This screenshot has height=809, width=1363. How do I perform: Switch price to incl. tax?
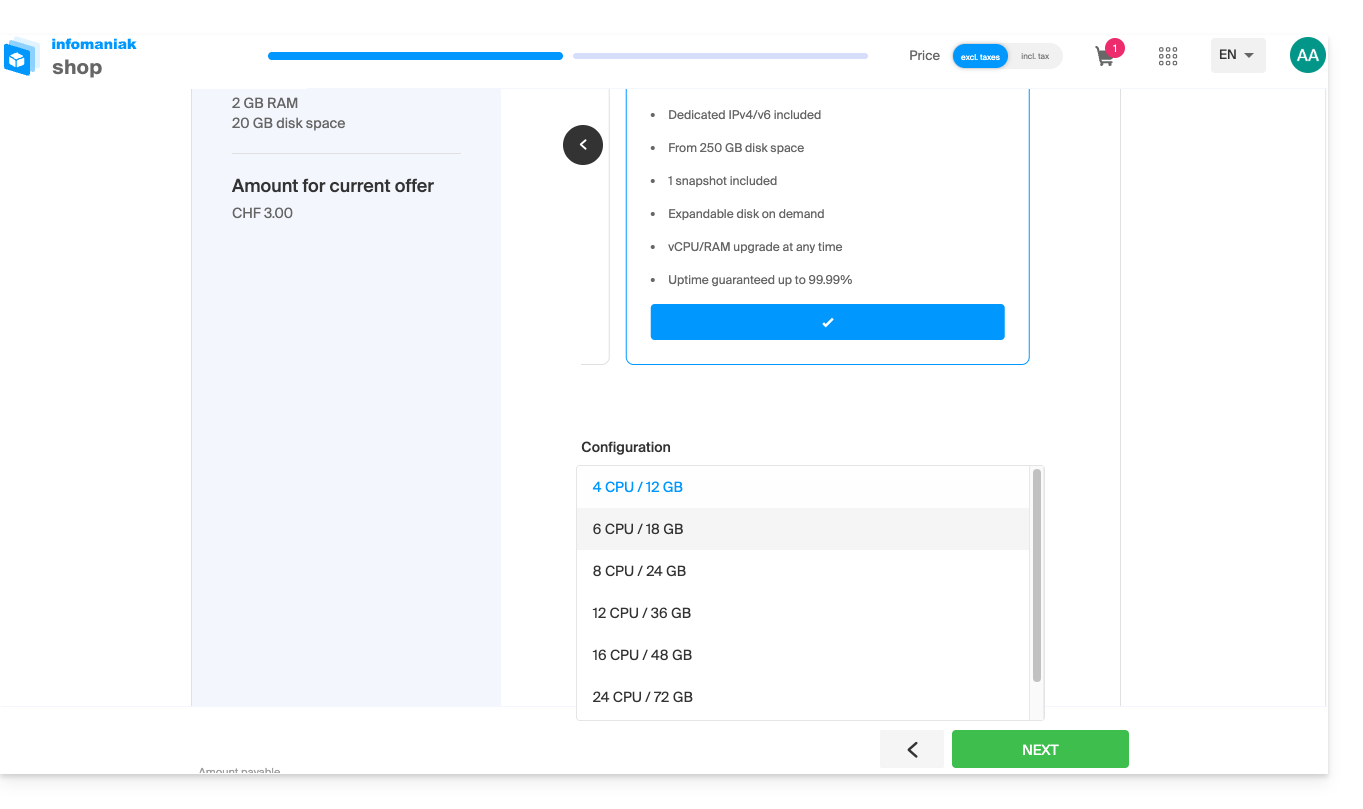coord(1035,56)
